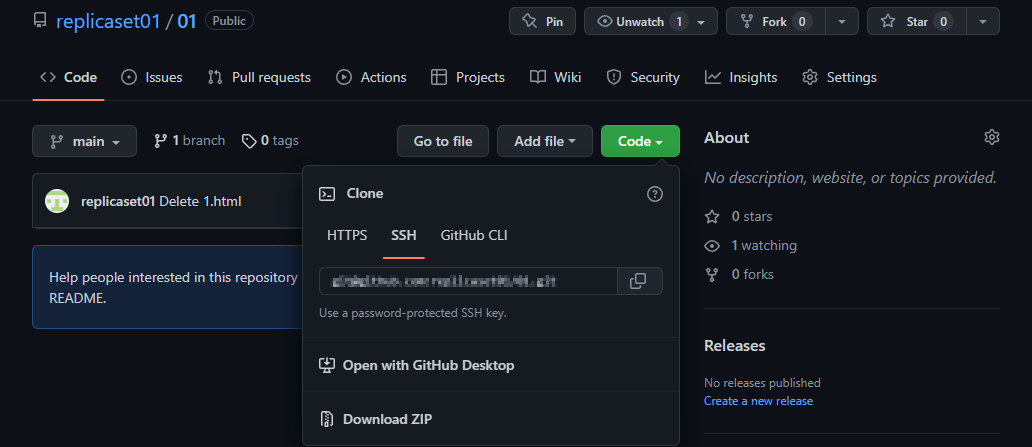The height and width of the screenshot is (447, 1032).
Task: Click the About section gear icon
Action: (991, 137)
